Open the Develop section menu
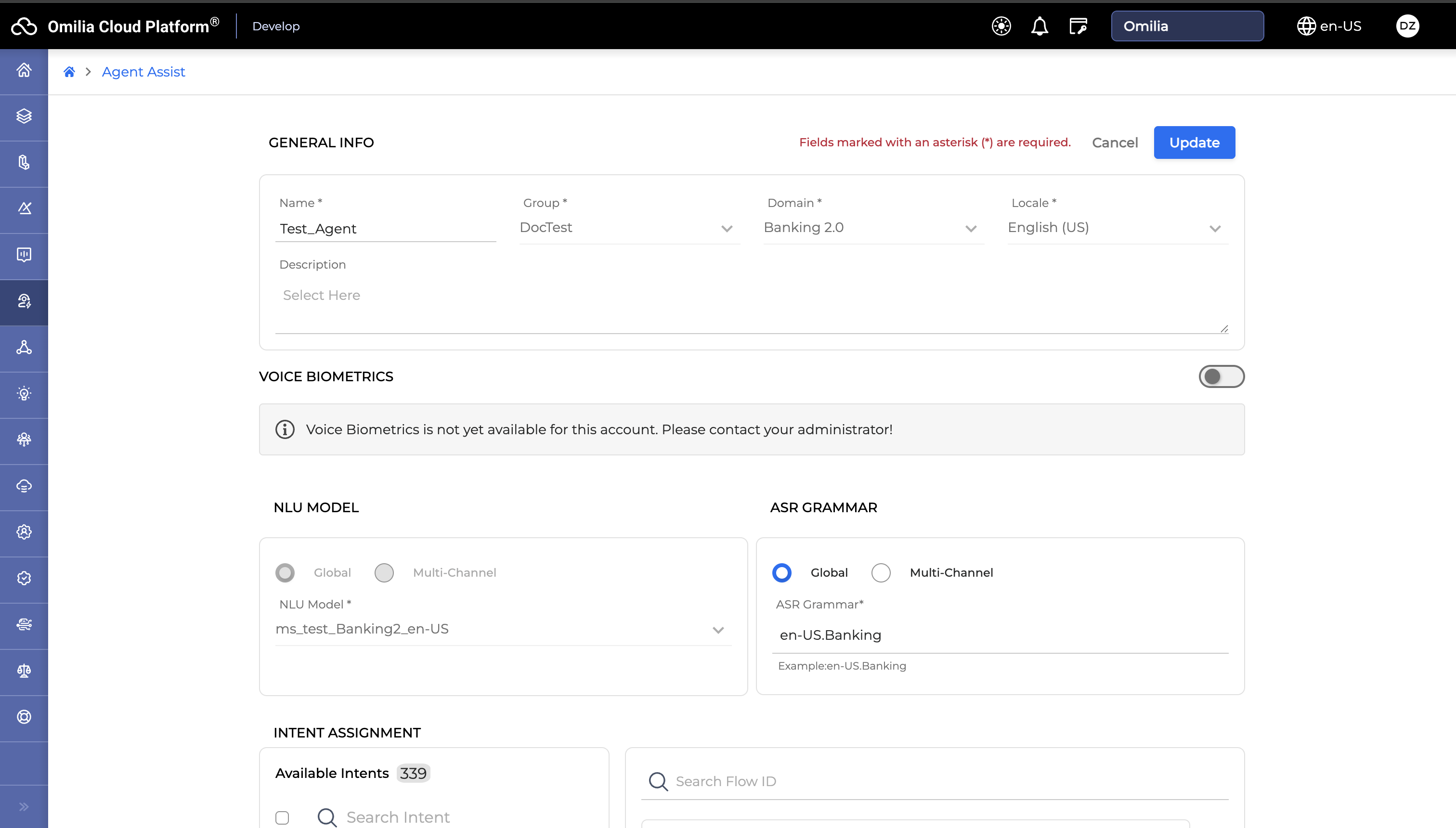The width and height of the screenshot is (1456, 828). click(276, 26)
